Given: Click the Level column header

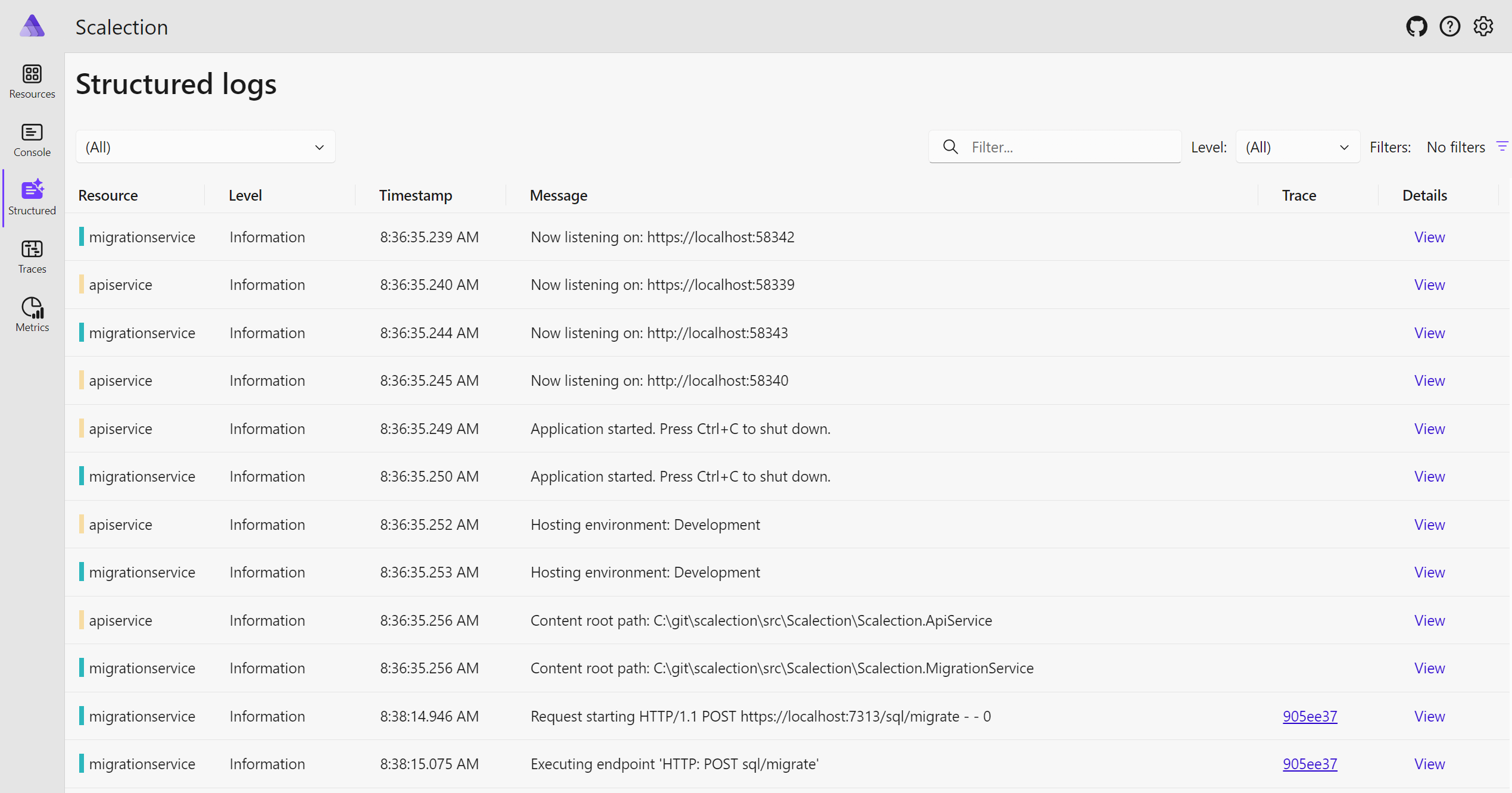Looking at the screenshot, I should [245, 195].
